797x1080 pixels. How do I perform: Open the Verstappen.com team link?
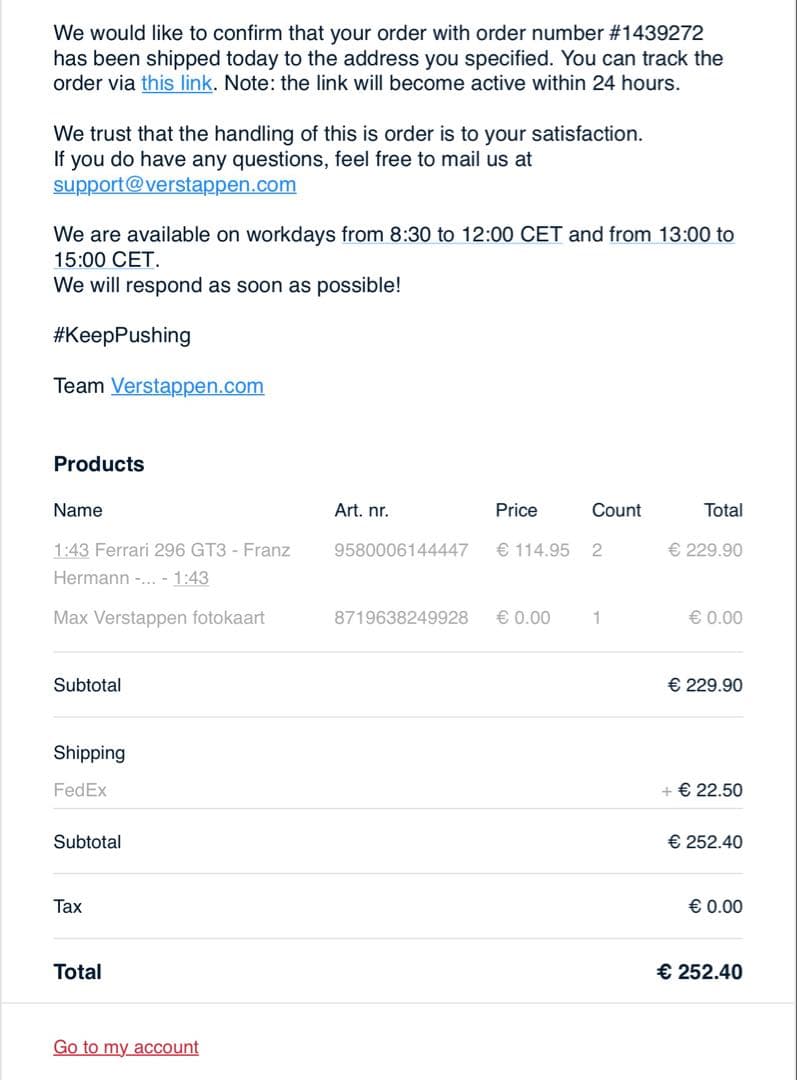(187, 386)
